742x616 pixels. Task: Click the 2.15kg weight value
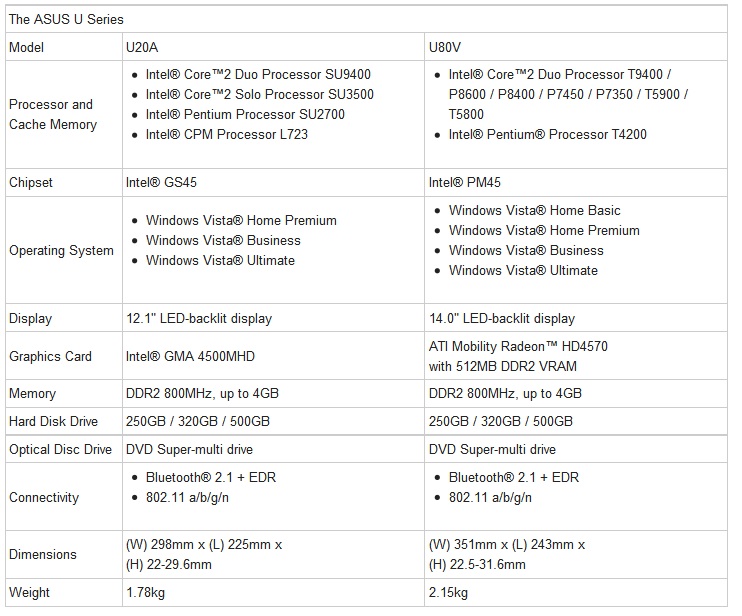(x=448, y=592)
